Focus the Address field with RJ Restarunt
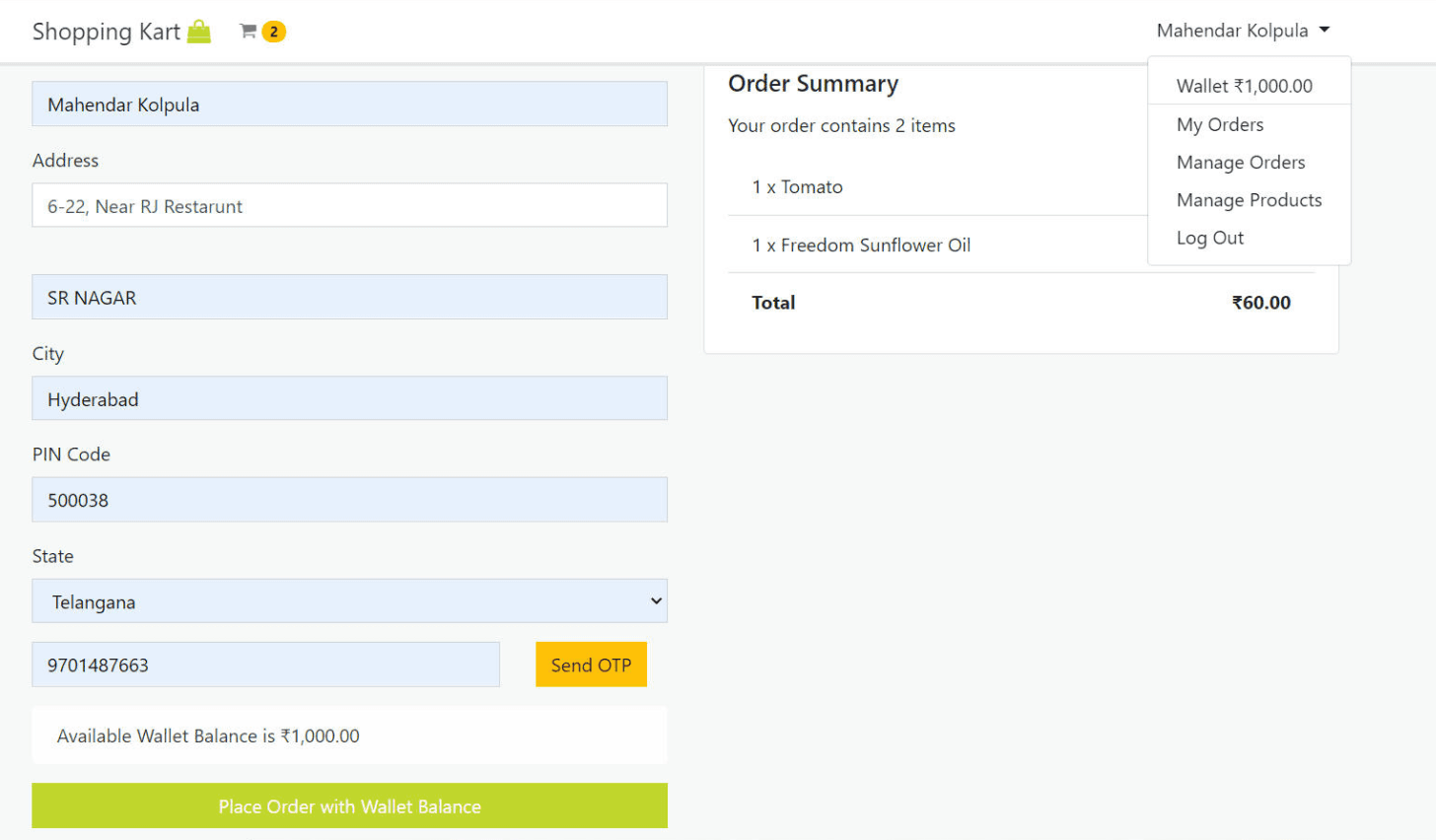Viewport: 1436px width, 840px height. pos(350,205)
